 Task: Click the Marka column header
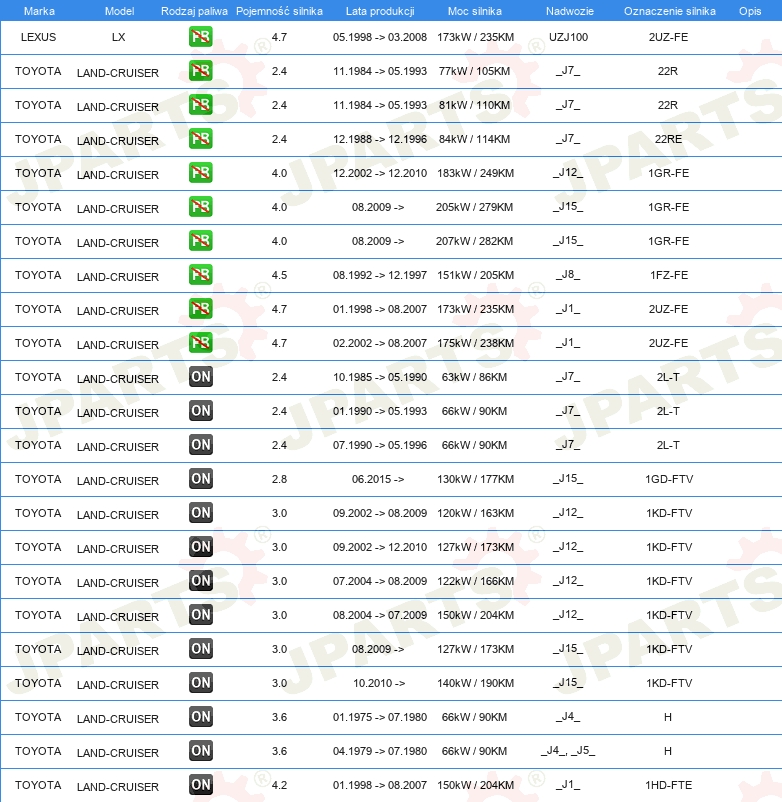[39, 11]
